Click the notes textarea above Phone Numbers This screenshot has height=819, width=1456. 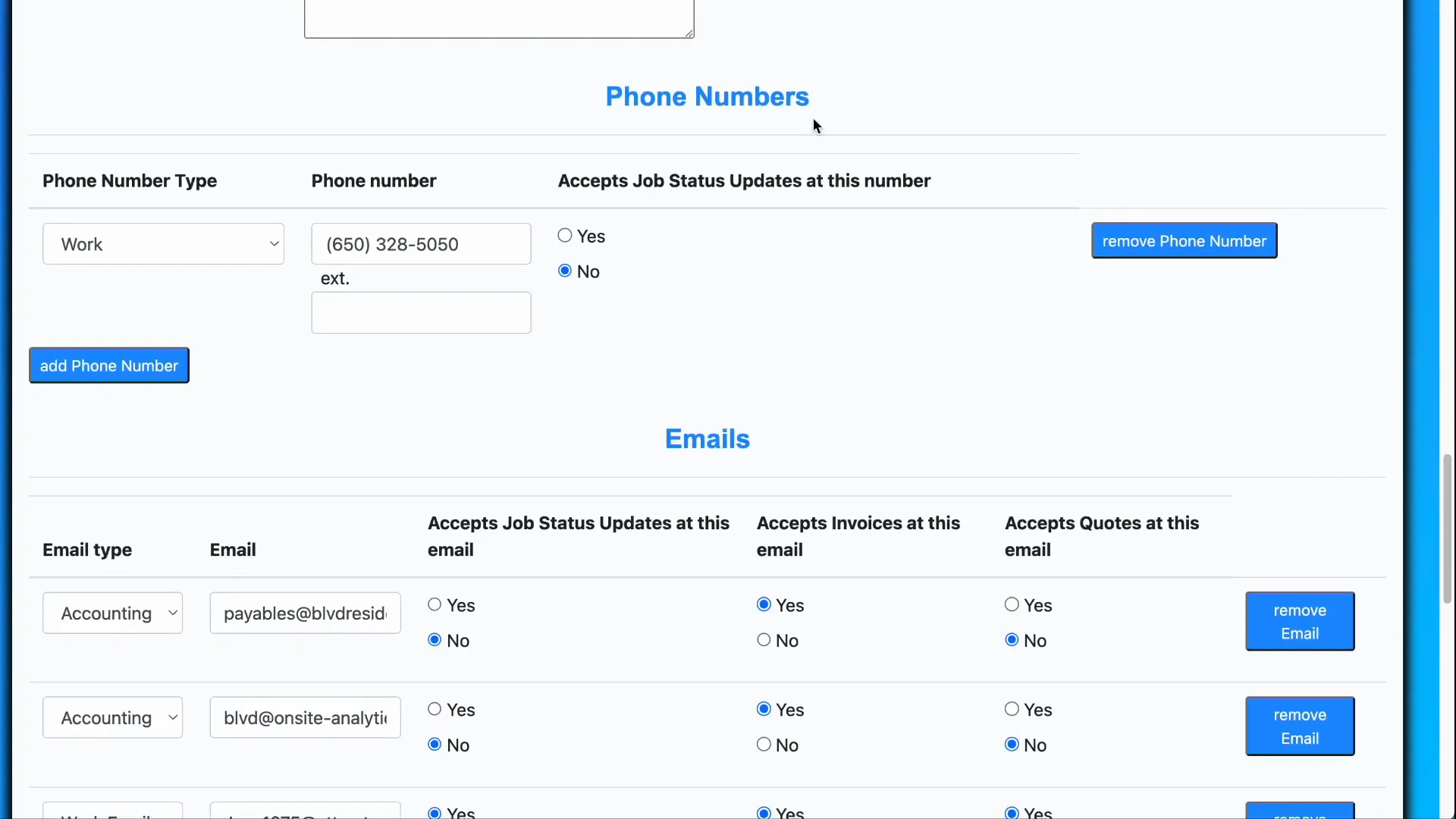coord(499,15)
